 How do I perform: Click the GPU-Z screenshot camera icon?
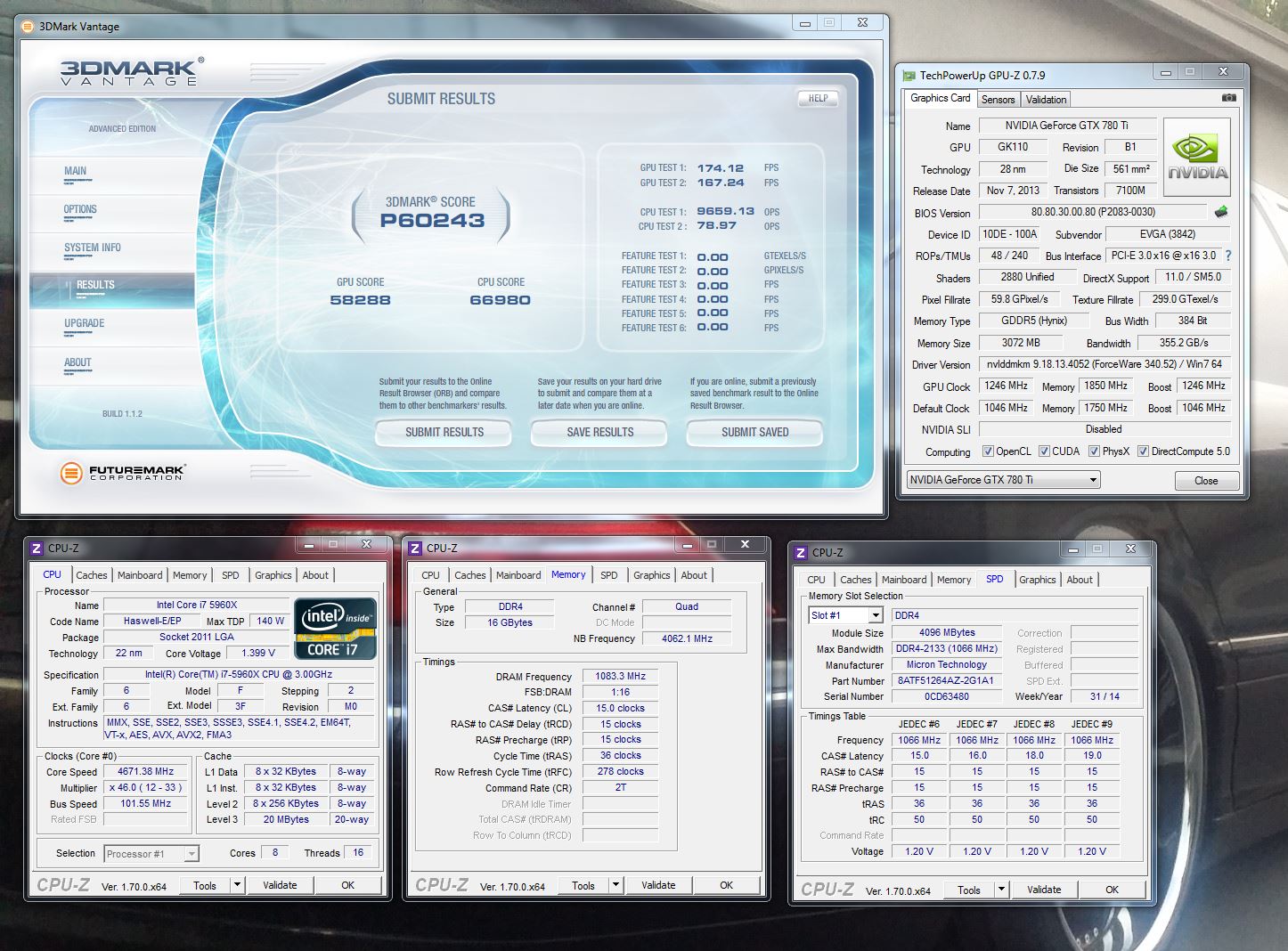[x=1228, y=98]
